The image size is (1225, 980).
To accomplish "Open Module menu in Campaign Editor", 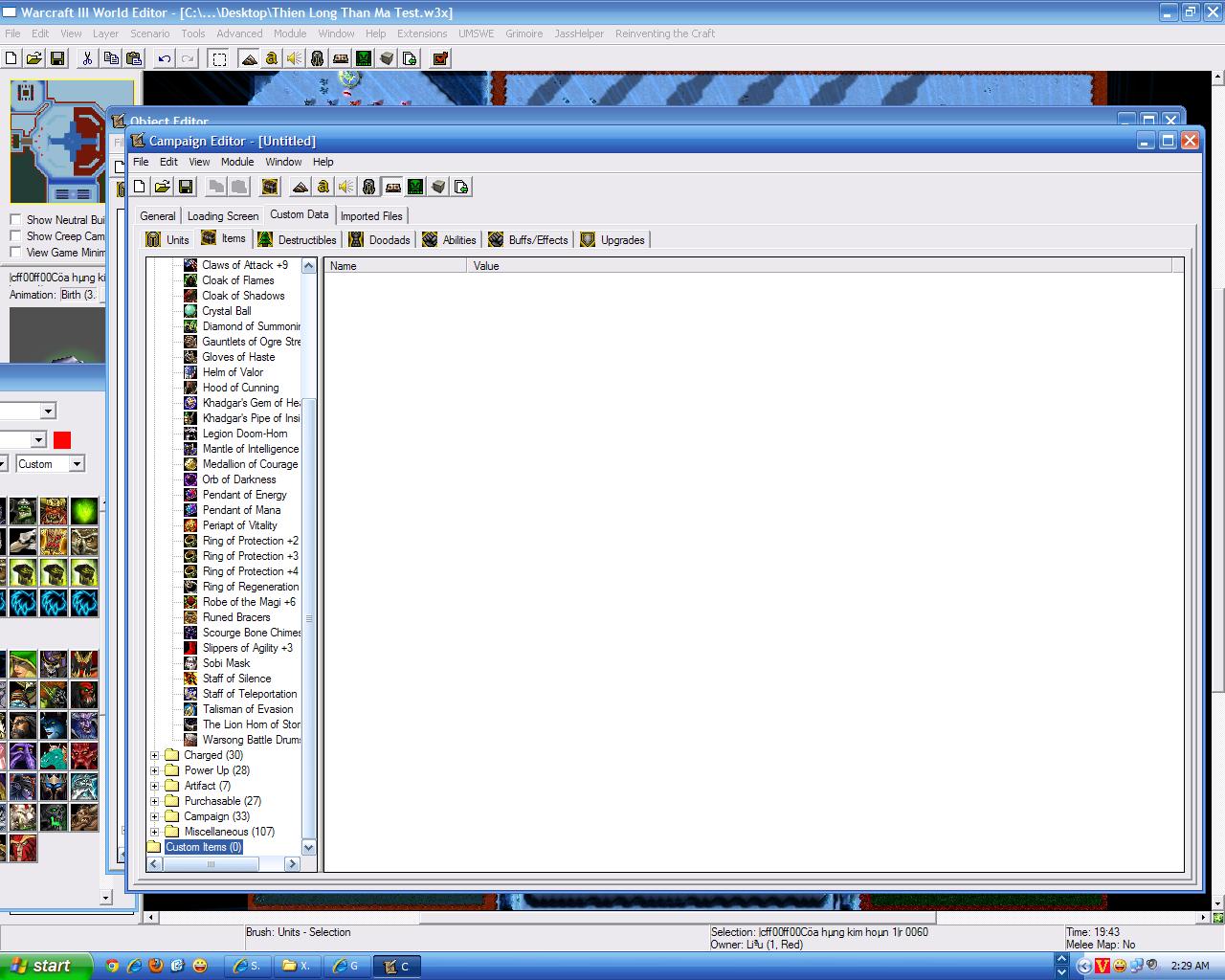I will click(237, 162).
